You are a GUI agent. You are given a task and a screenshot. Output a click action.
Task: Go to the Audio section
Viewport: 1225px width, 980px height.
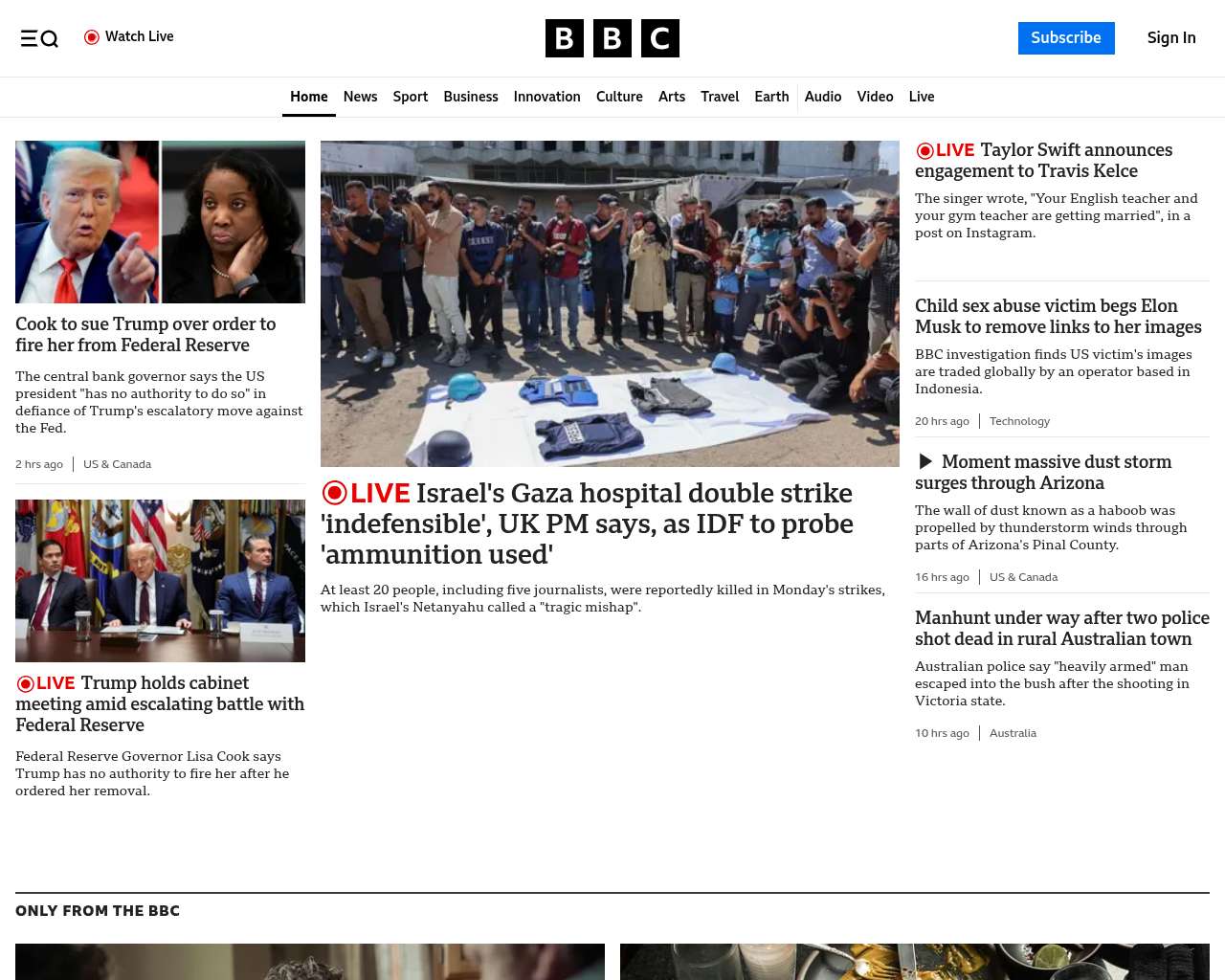pyautogui.click(x=823, y=97)
